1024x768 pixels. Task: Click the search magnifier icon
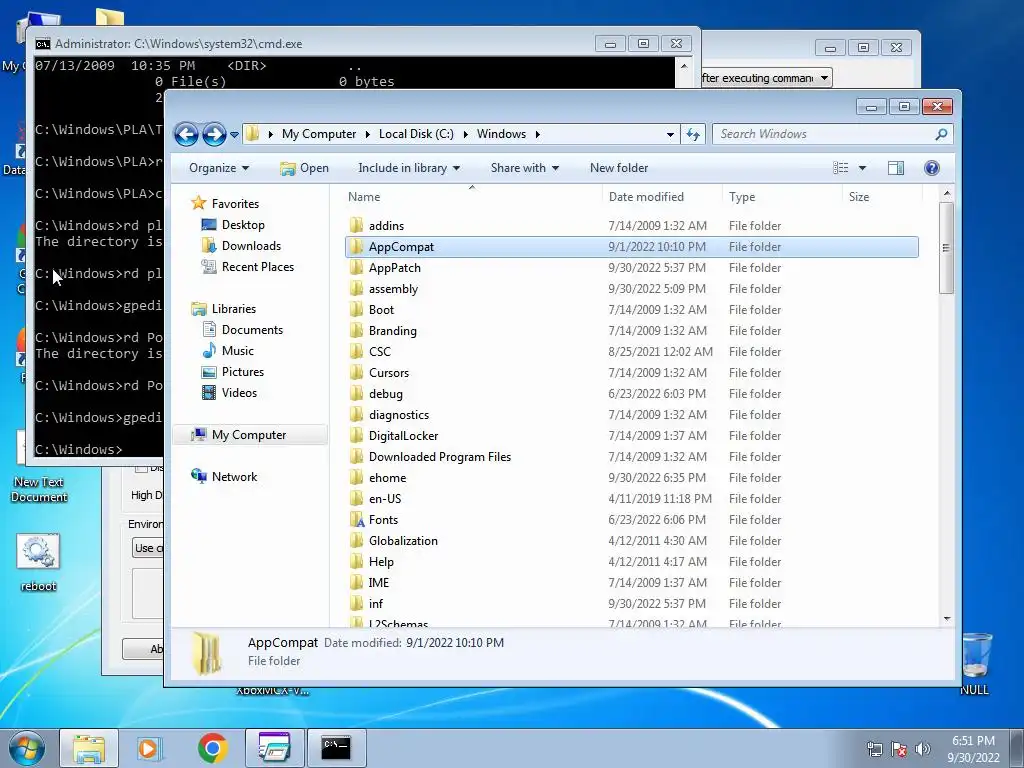click(x=941, y=134)
